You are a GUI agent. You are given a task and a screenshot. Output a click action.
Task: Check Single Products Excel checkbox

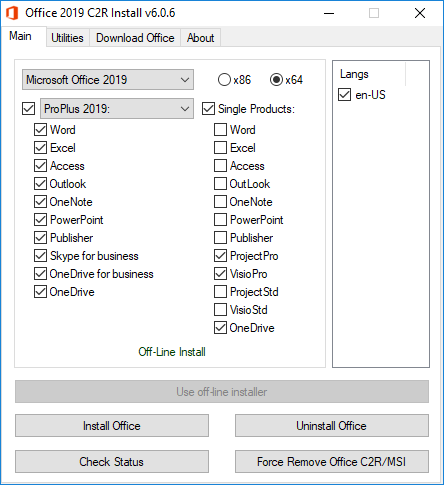click(220, 148)
